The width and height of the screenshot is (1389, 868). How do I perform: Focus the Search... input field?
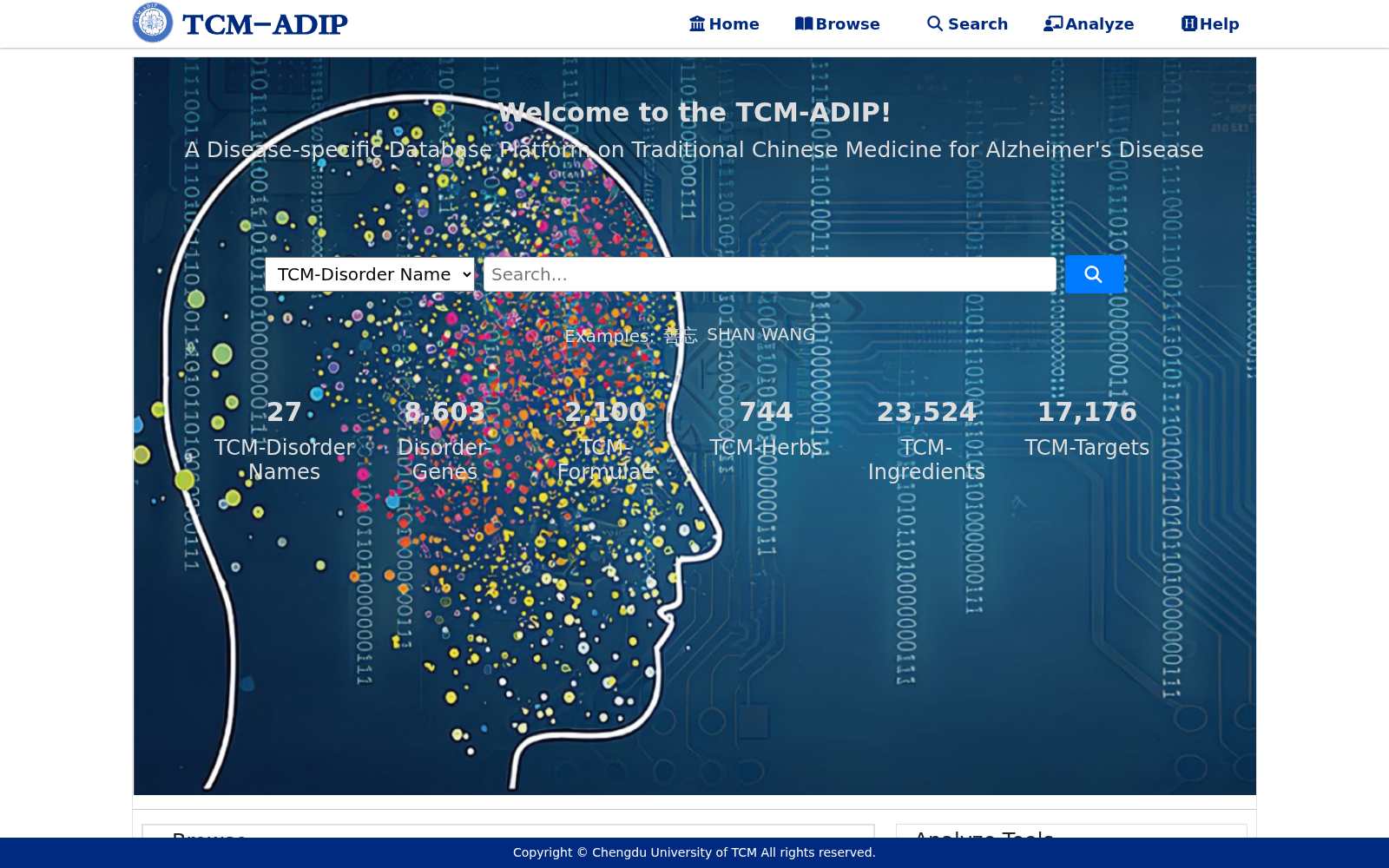pos(770,274)
